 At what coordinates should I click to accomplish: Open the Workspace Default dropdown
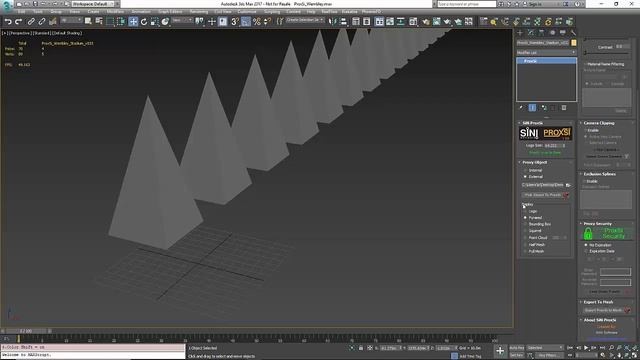94,4
